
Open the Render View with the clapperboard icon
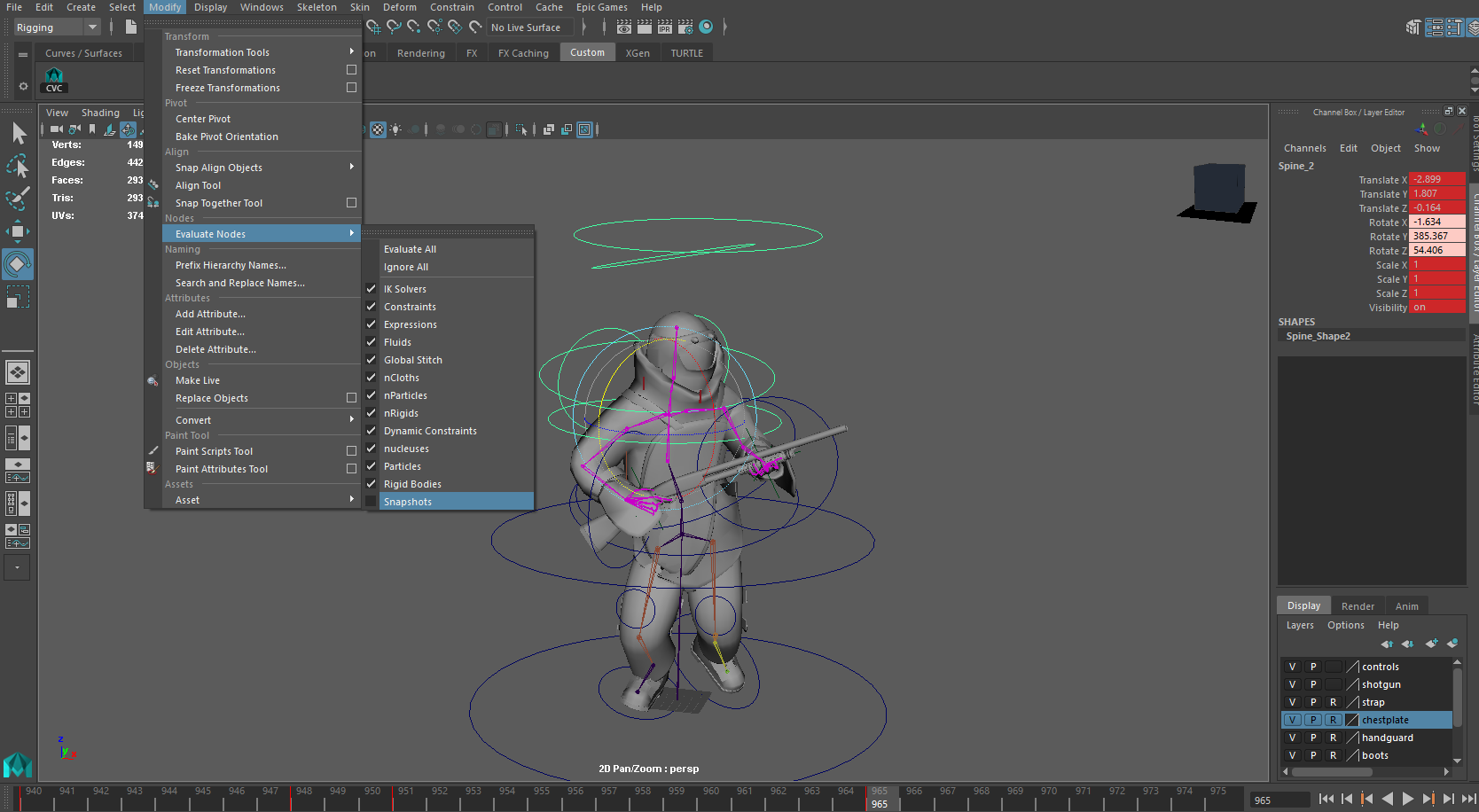click(624, 27)
